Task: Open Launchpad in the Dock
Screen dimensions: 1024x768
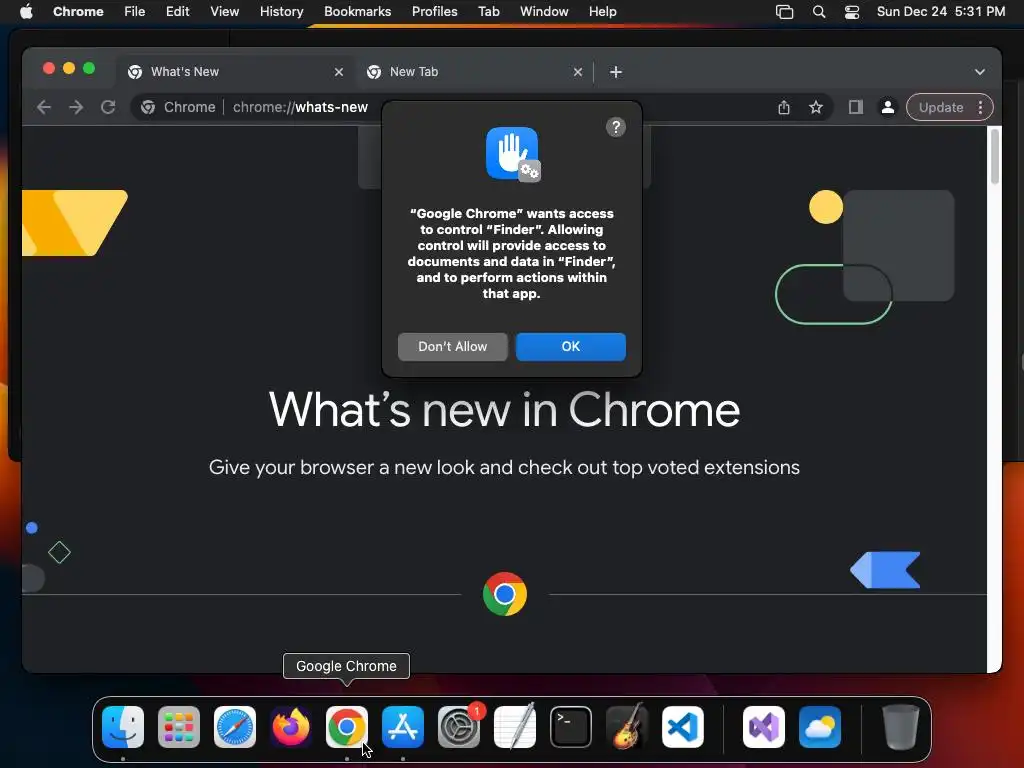Action: tap(179, 727)
